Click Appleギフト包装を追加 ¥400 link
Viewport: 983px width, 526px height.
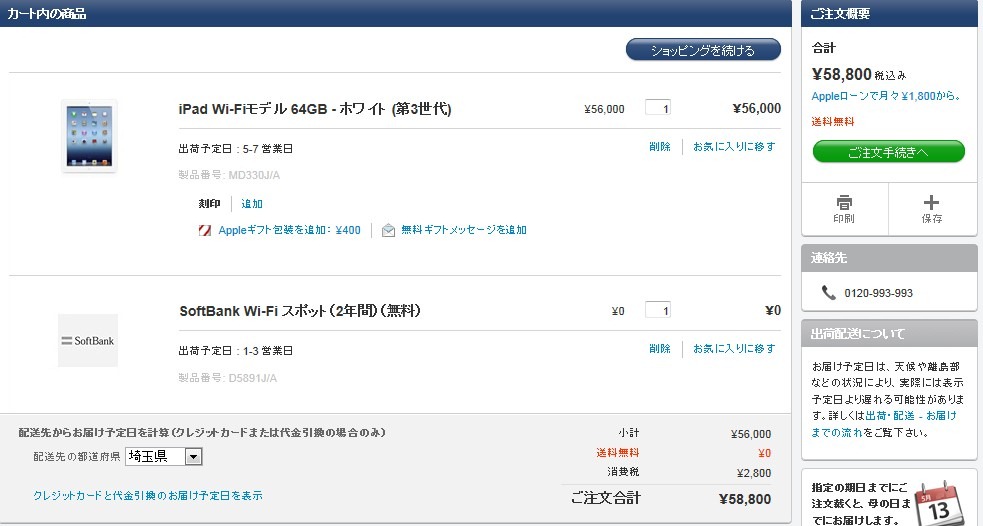(289, 230)
